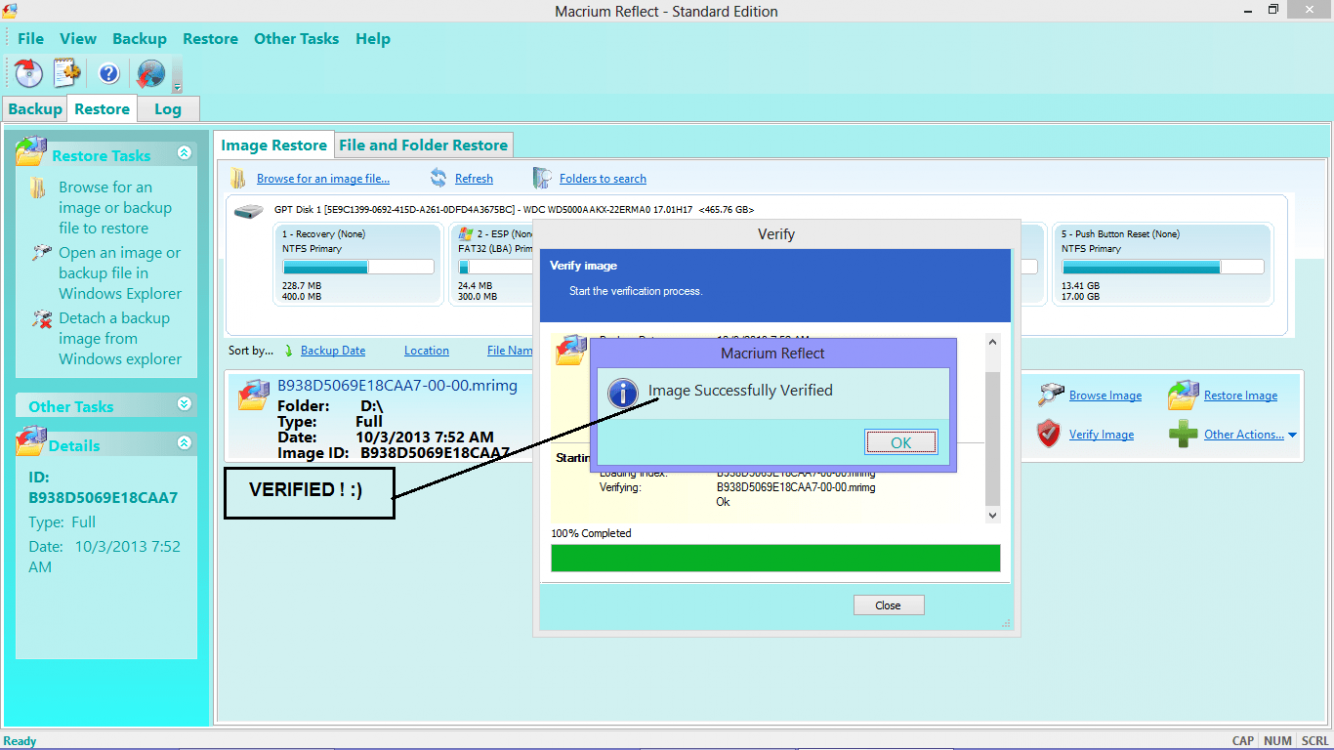Click the Refresh arrows icon
The image size is (1334, 750).
coord(438,178)
